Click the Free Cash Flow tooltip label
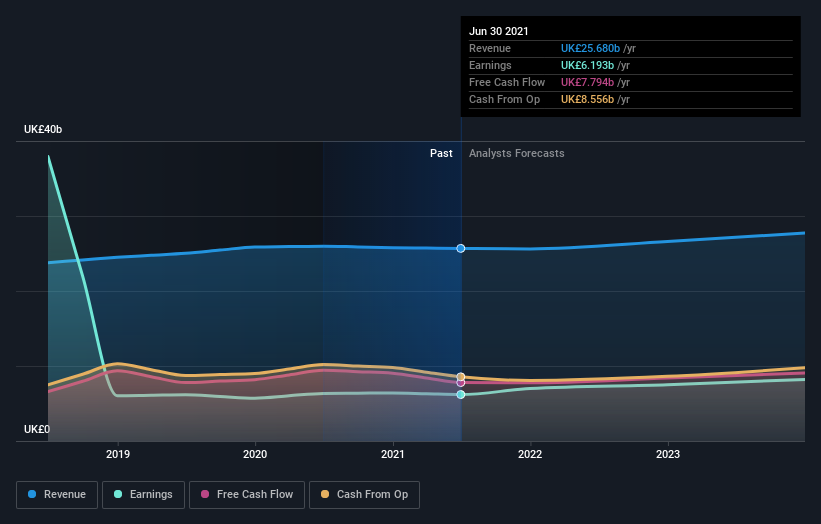This screenshot has height=524, width=821. click(507, 83)
